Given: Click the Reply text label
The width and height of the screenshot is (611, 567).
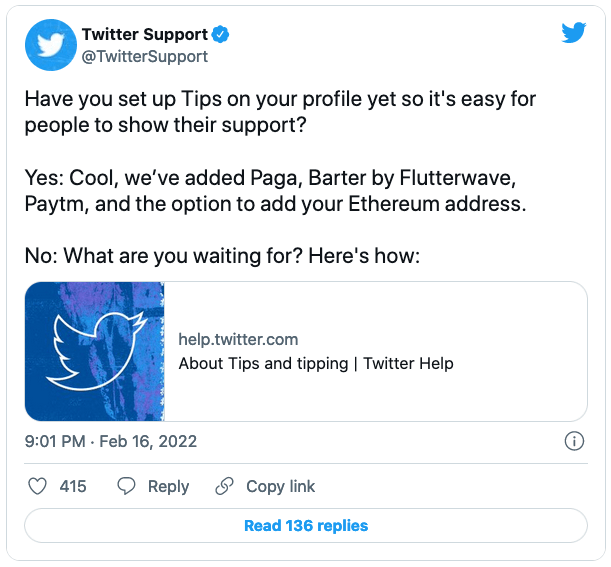Looking at the screenshot, I should [168, 487].
